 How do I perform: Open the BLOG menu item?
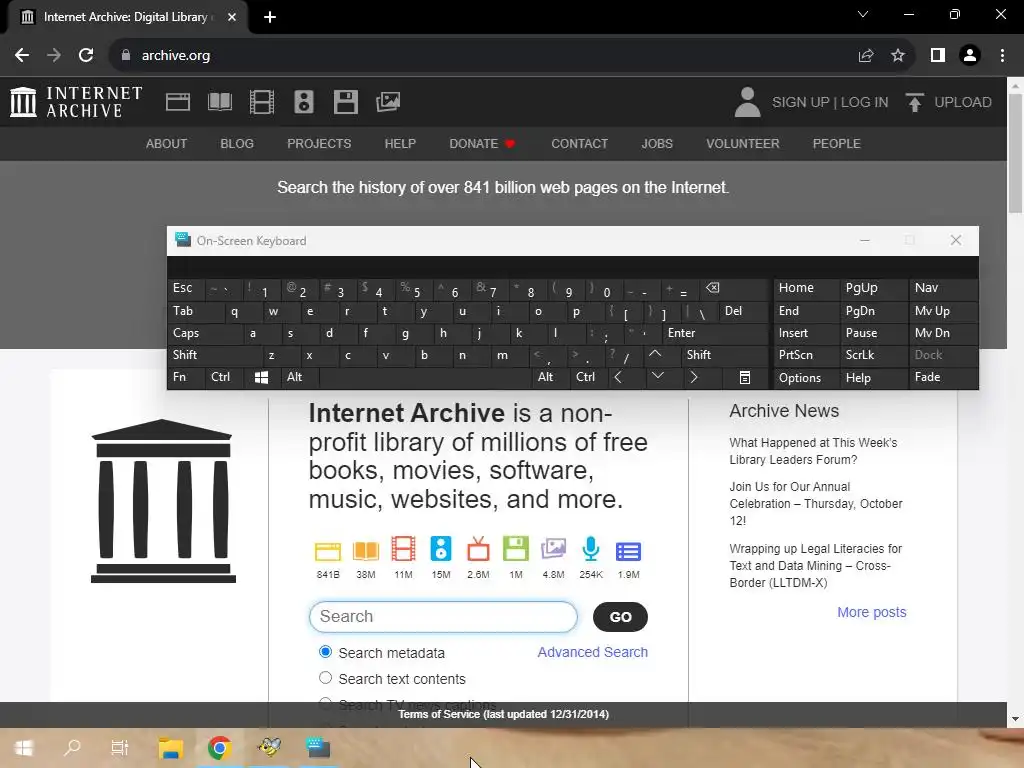(x=237, y=144)
